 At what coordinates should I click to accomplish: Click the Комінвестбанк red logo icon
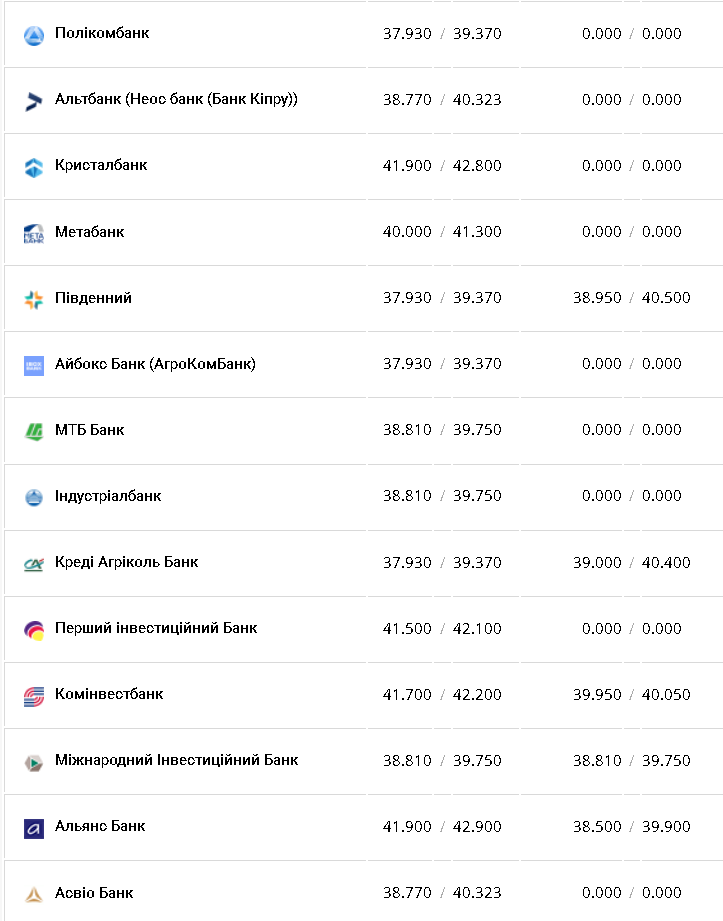(x=34, y=696)
